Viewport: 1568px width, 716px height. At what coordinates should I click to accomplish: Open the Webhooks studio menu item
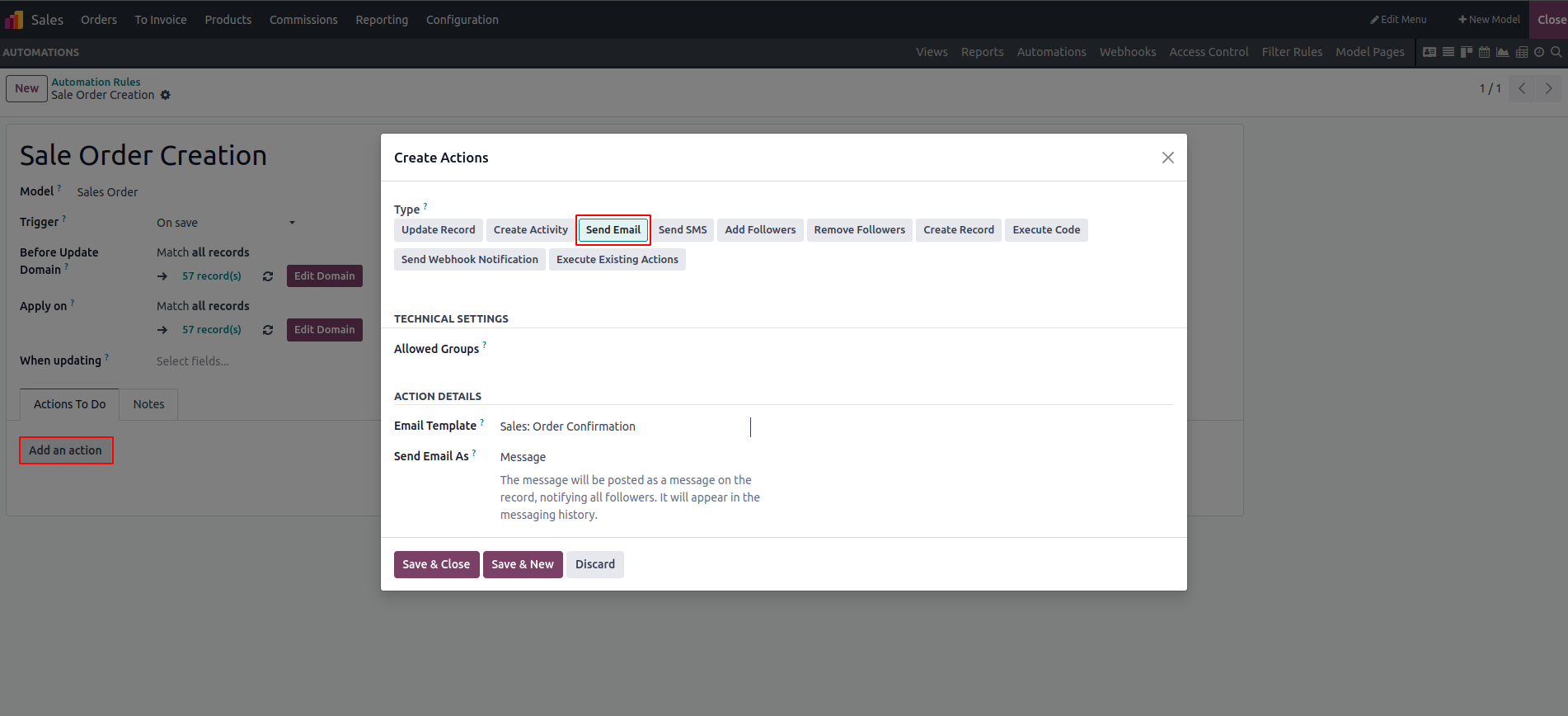click(x=1128, y=52)
